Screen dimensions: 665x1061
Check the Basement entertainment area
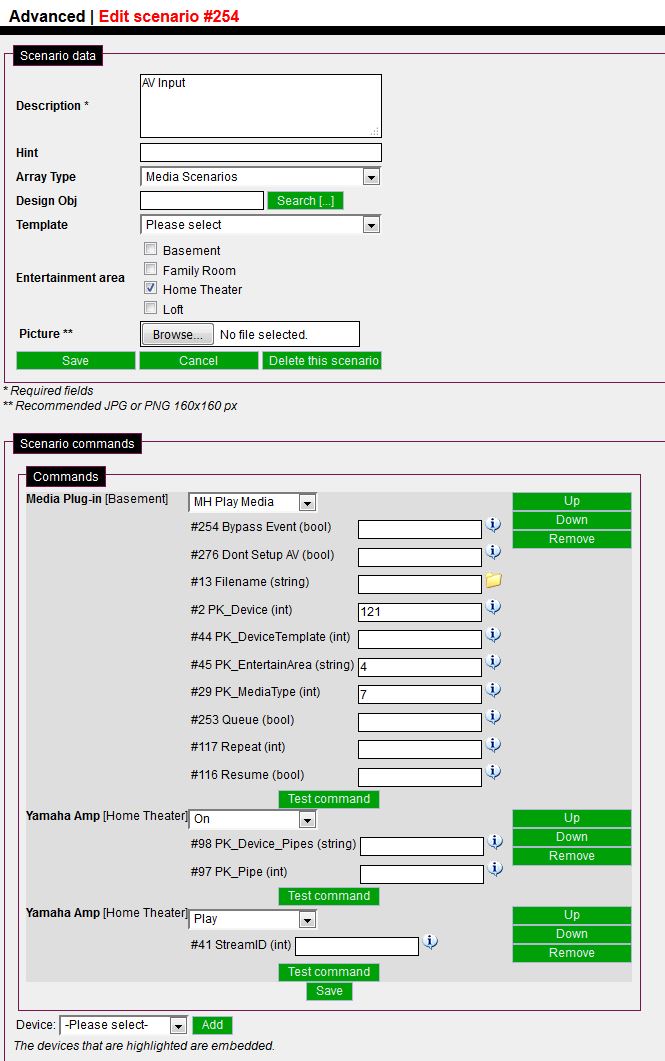[x=151, y=249]
